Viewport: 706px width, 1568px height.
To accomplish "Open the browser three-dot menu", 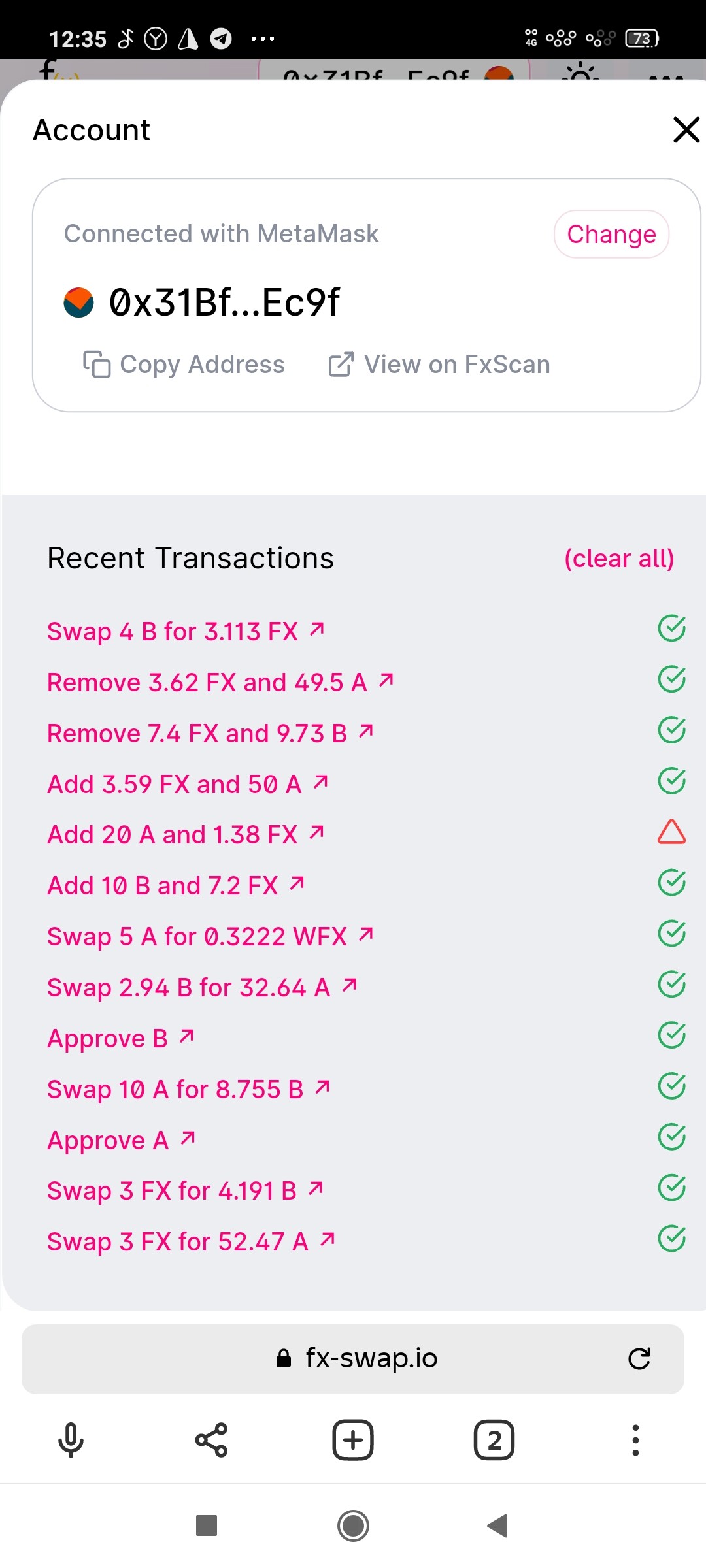I will click(635, 1440).
